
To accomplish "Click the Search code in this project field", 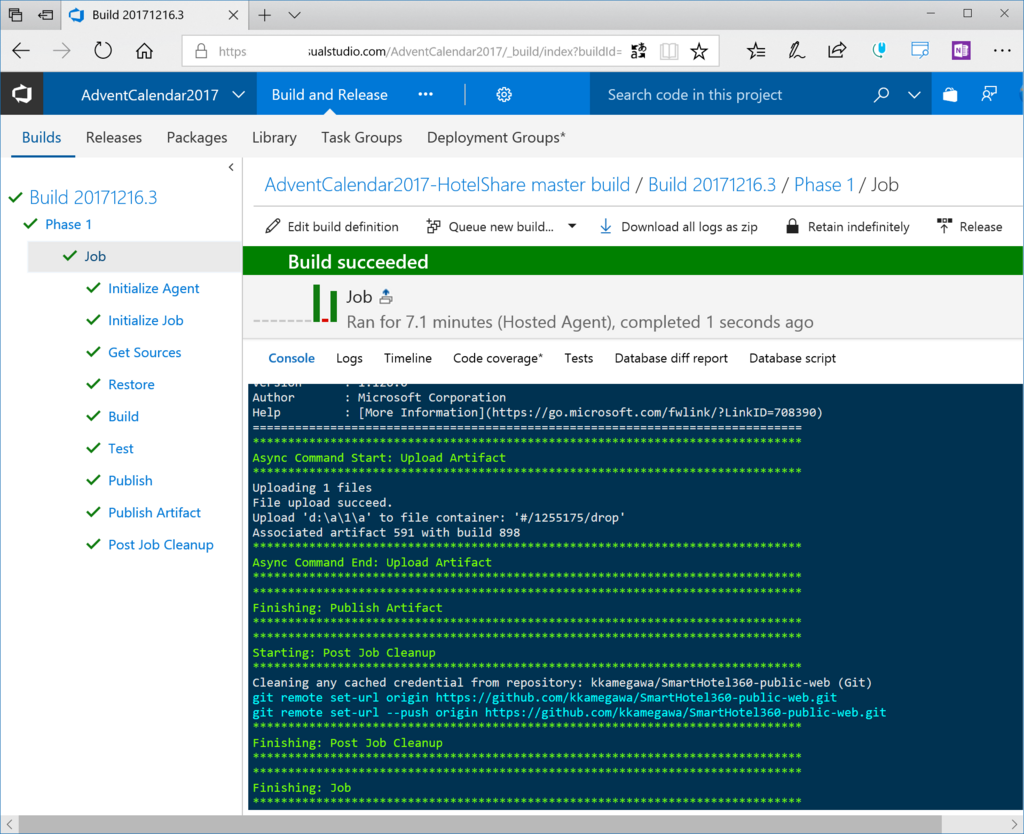I will (x=730, y=95).
